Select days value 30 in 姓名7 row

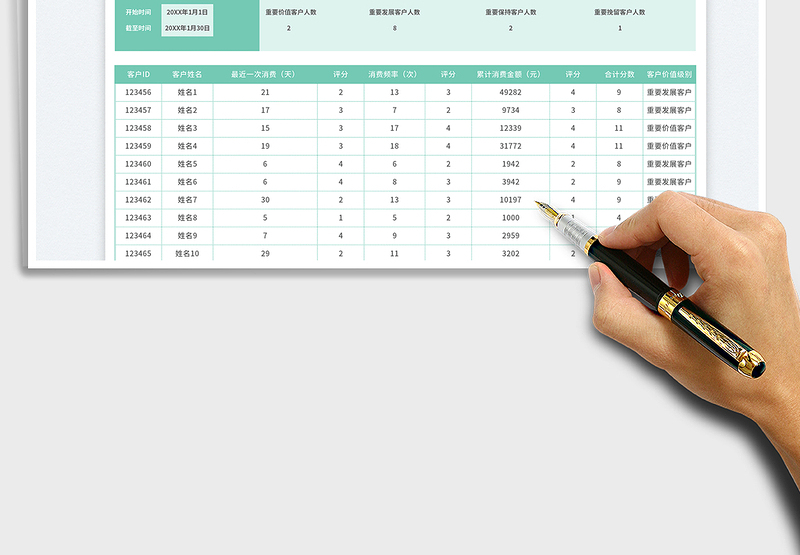265,199
